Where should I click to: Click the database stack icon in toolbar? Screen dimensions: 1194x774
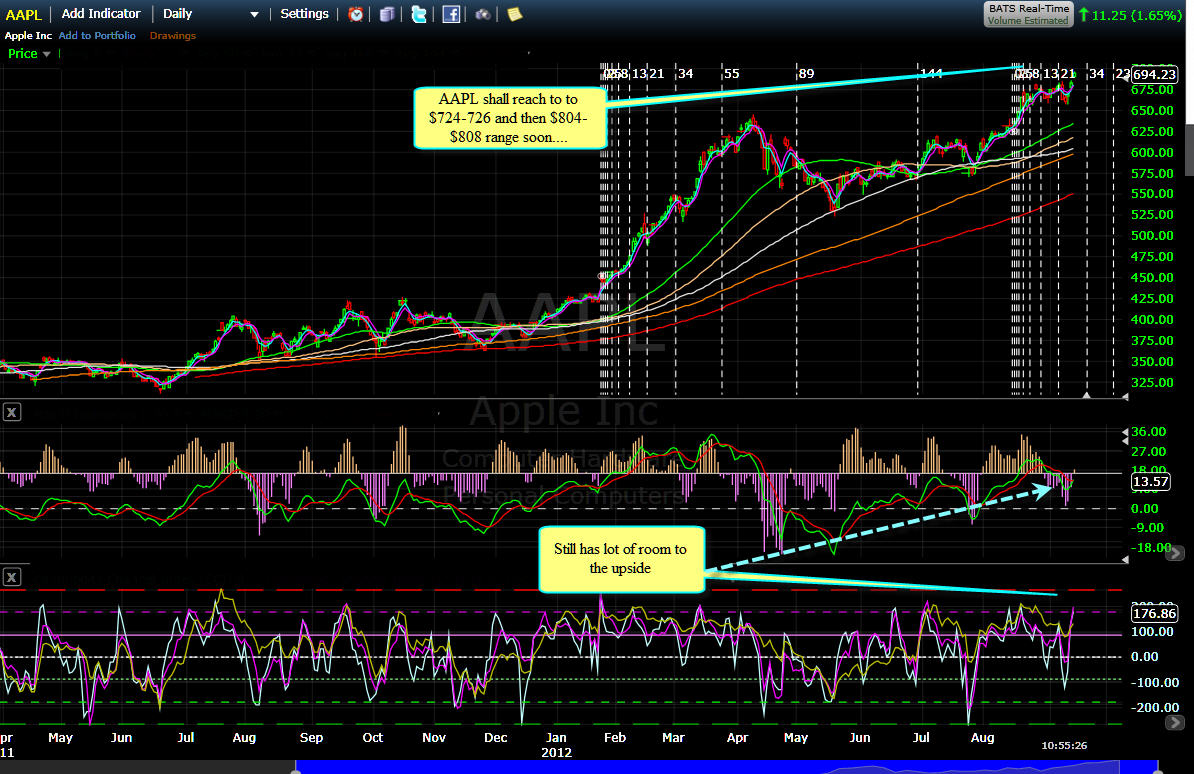387,14
